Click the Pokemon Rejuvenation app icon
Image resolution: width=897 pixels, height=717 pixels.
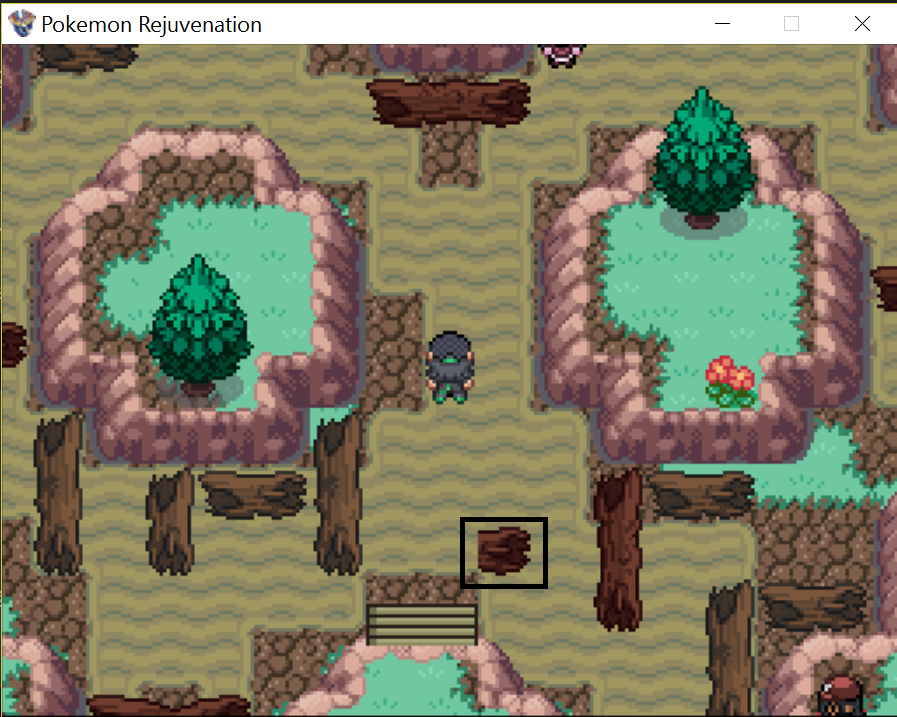[x=22, y=24]
